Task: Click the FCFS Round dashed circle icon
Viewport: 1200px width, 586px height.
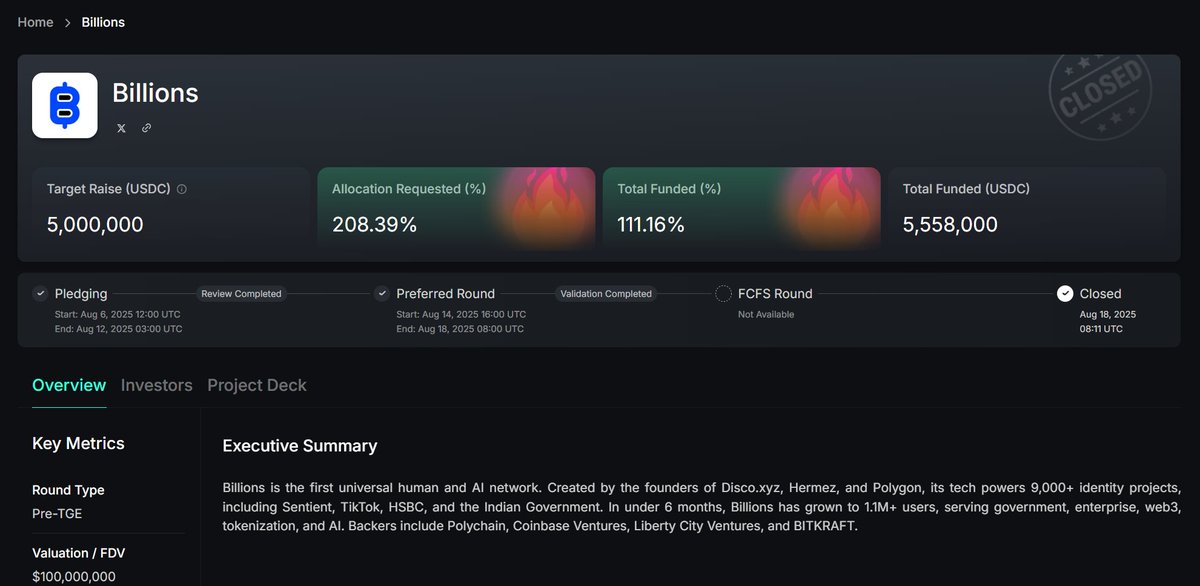Action: tap(723, 293)
